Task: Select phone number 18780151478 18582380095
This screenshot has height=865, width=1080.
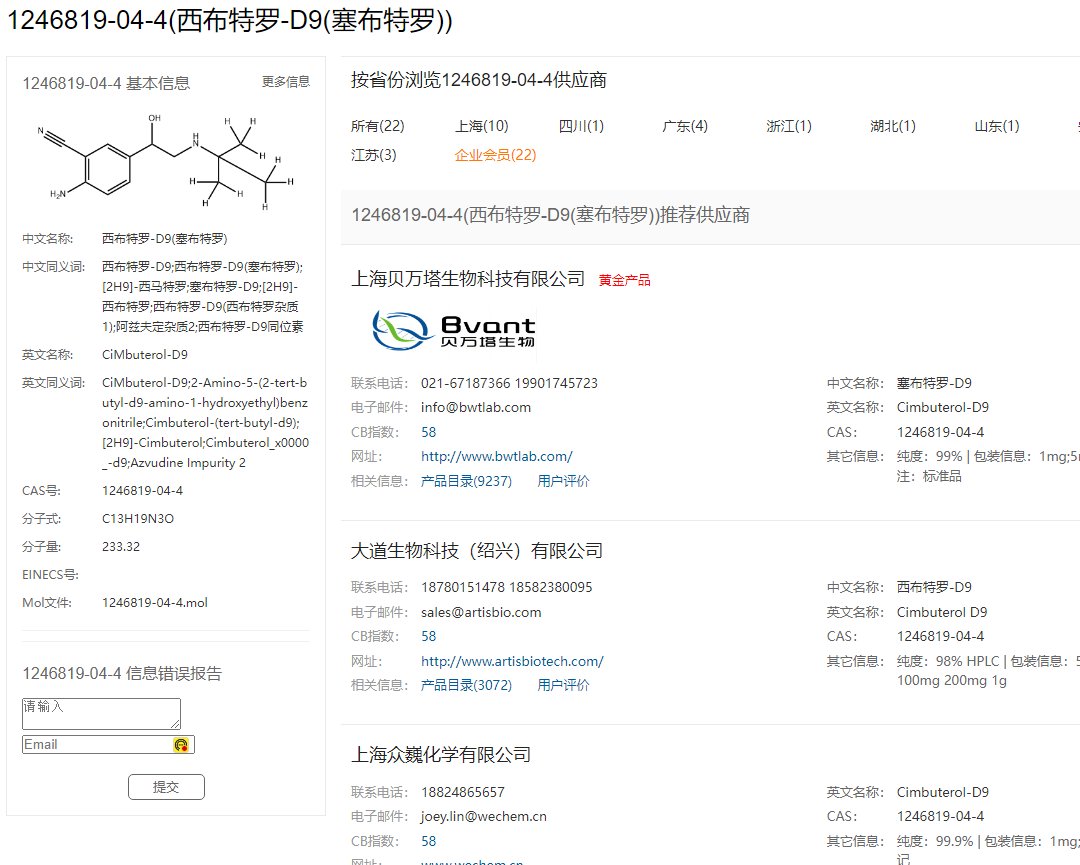Action: click(x=506, y=587)
